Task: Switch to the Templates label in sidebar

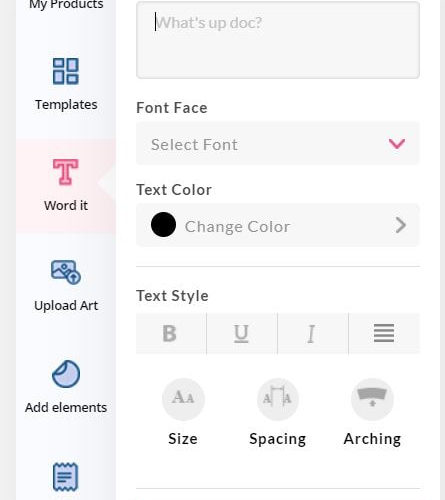Action: [66, 105]
